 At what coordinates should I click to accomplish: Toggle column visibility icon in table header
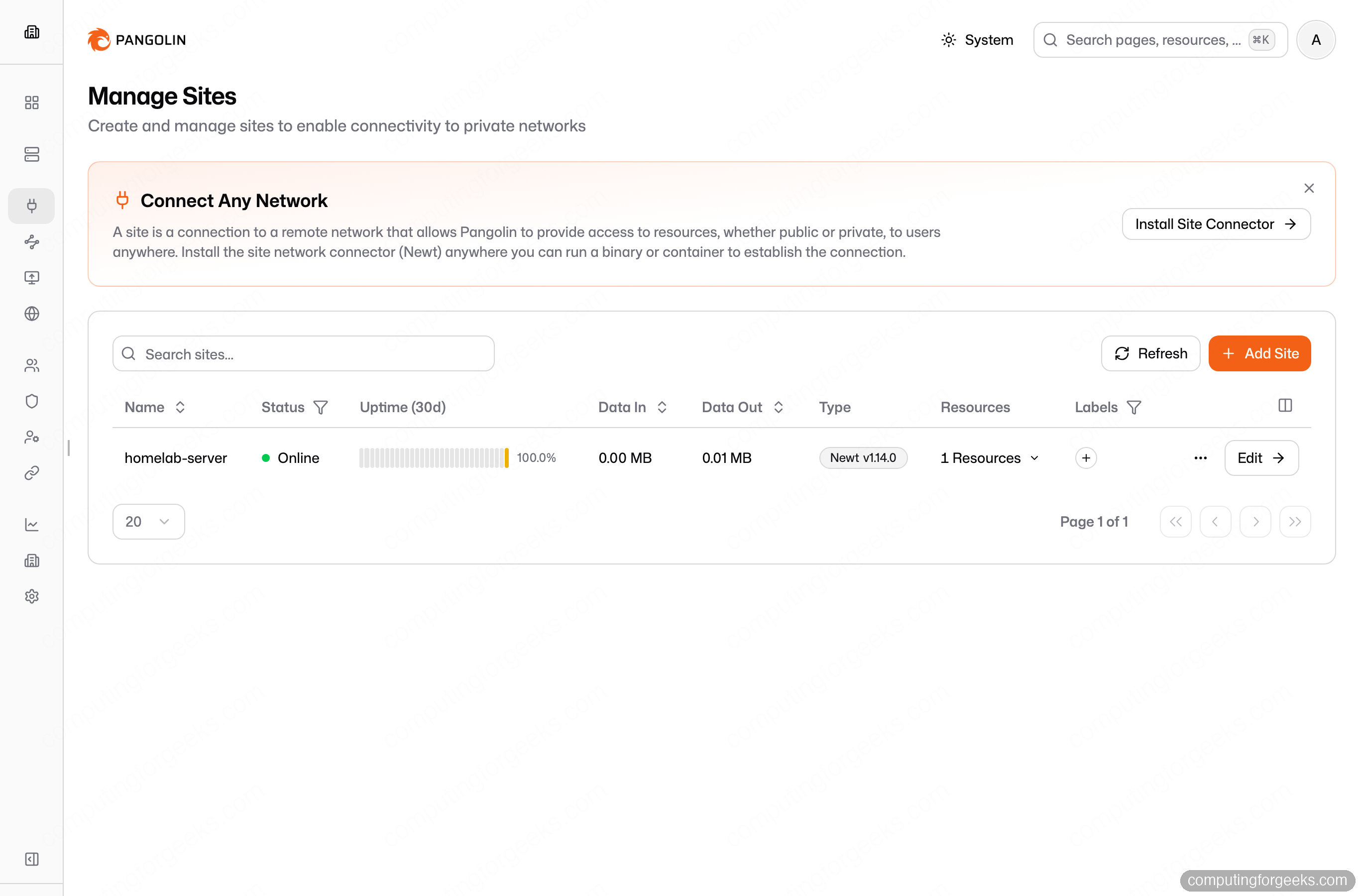point(1284,406)
